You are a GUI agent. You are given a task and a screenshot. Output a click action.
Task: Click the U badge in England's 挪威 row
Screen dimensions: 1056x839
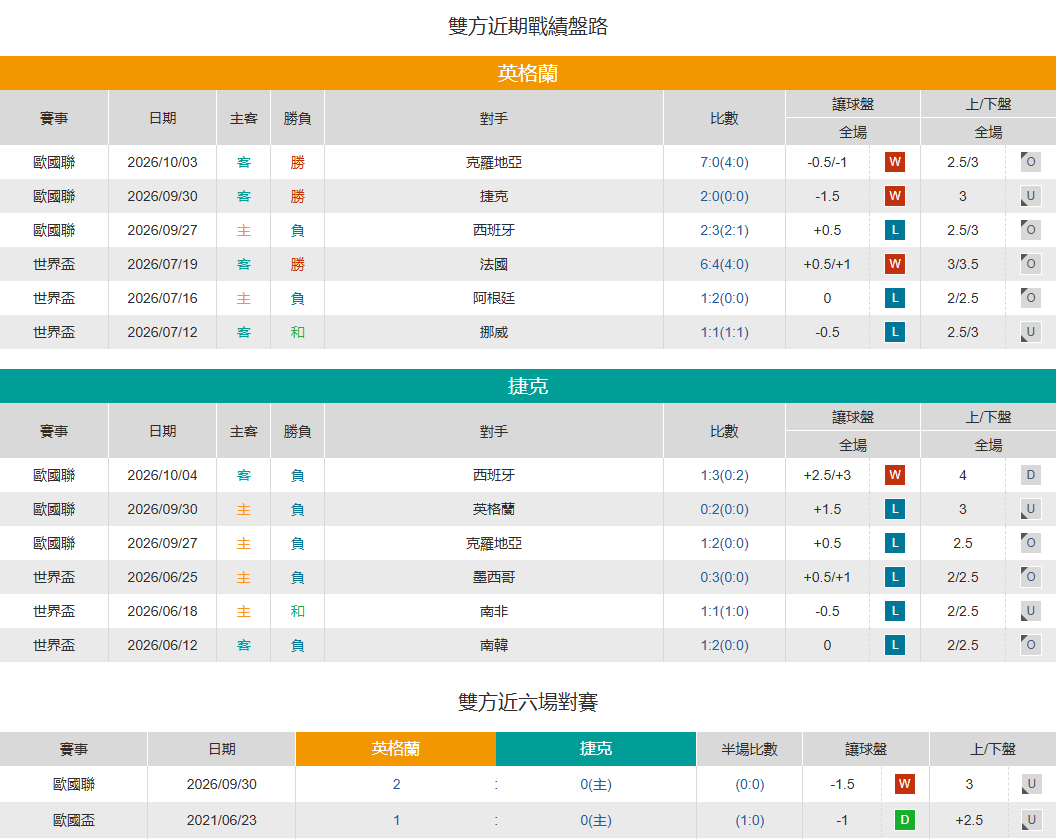click(x=1030, y=332)
